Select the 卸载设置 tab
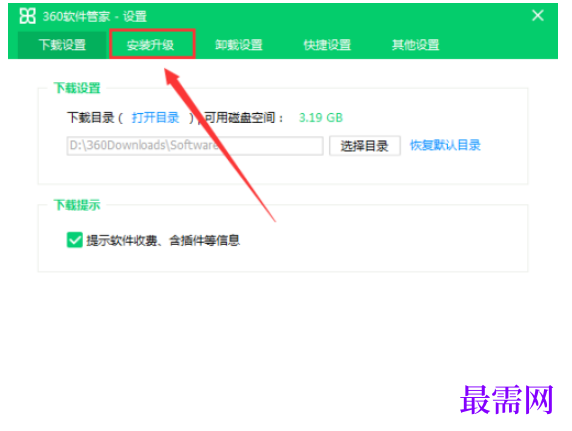Screen dimensions: 572x431 pos(239,45)
